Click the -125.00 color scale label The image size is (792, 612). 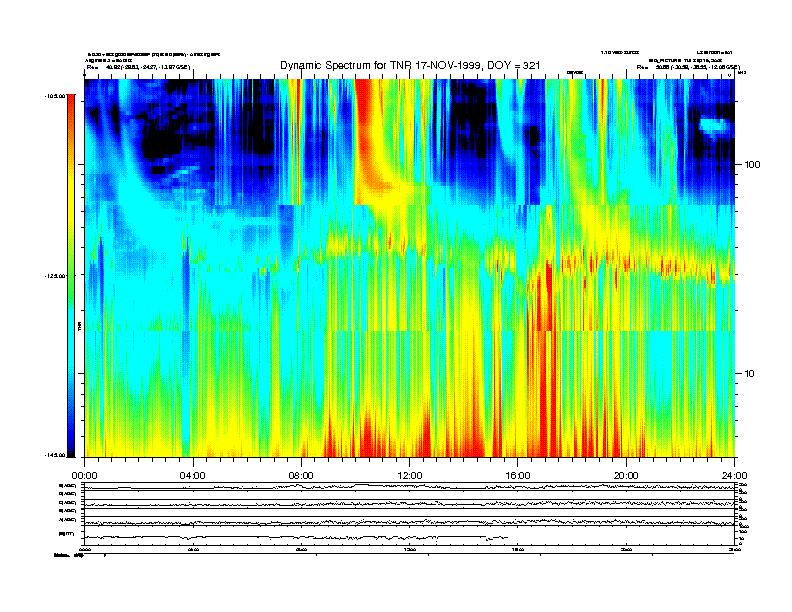click(x=55, y=276)
